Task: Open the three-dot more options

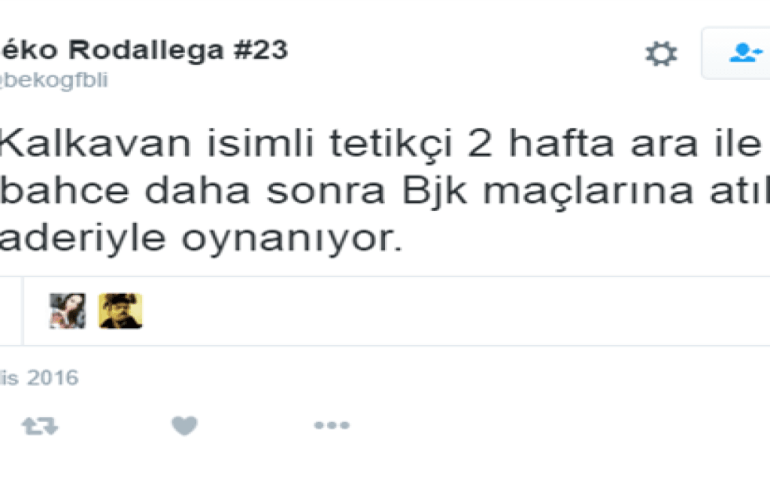Action: coord(332,425)
